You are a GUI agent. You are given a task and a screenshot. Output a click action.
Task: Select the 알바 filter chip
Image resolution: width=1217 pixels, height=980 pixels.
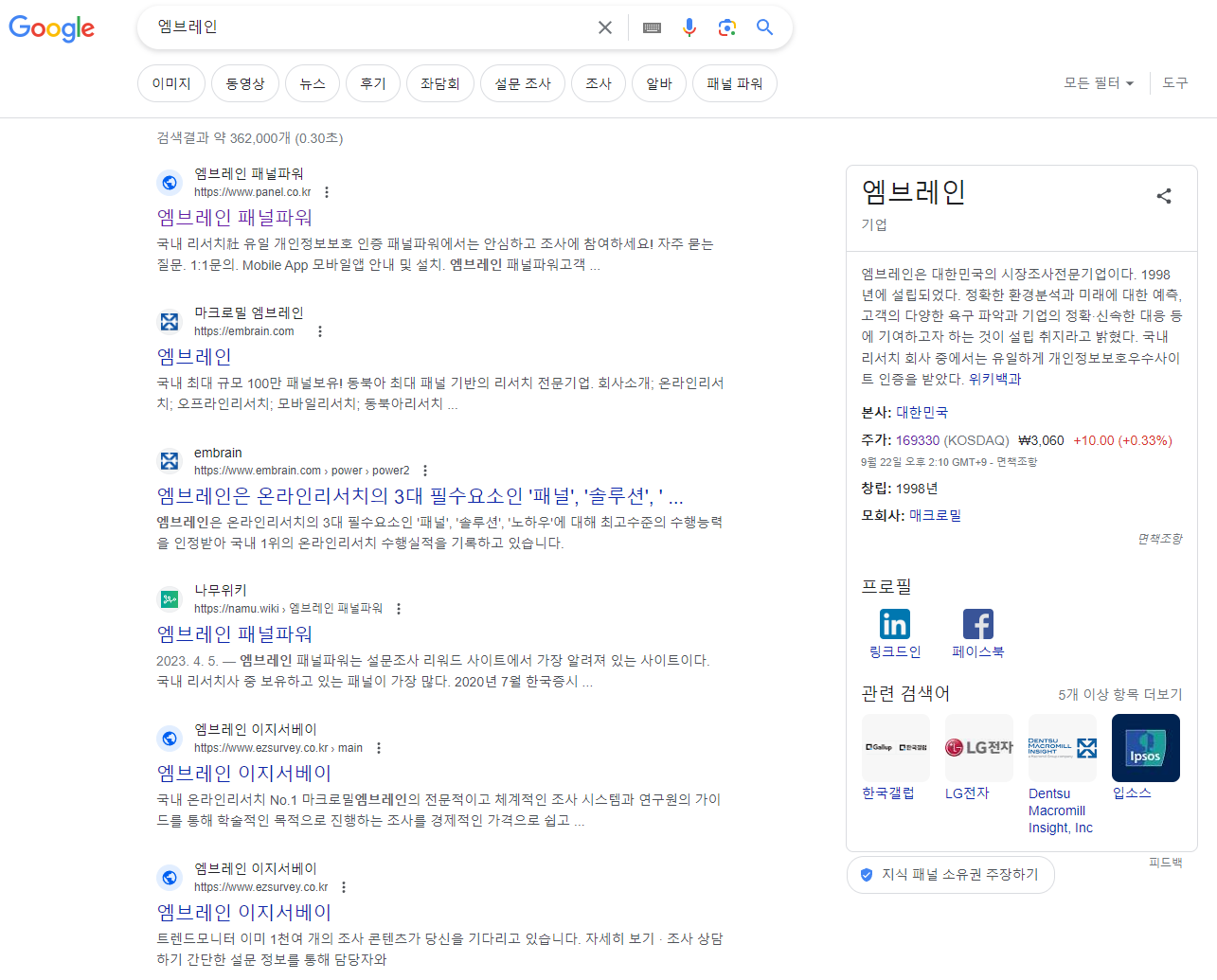[x=659, y=83]
